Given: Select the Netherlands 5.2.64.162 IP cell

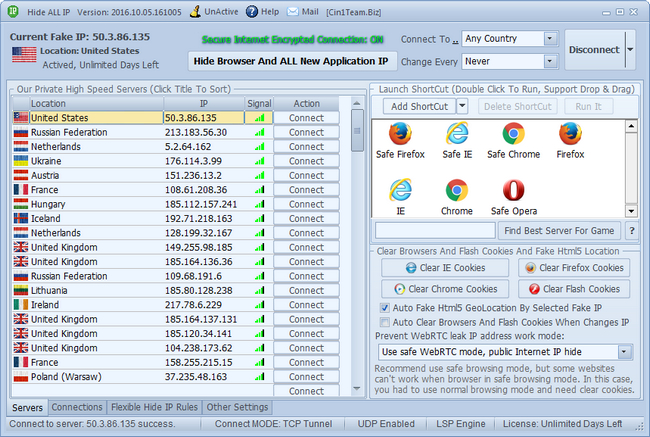Looking at the screenshot, I should point(204,147).
